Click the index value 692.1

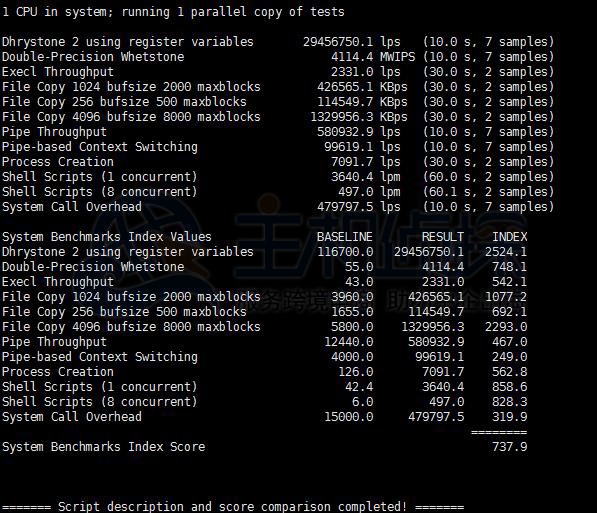click(510, 312)
